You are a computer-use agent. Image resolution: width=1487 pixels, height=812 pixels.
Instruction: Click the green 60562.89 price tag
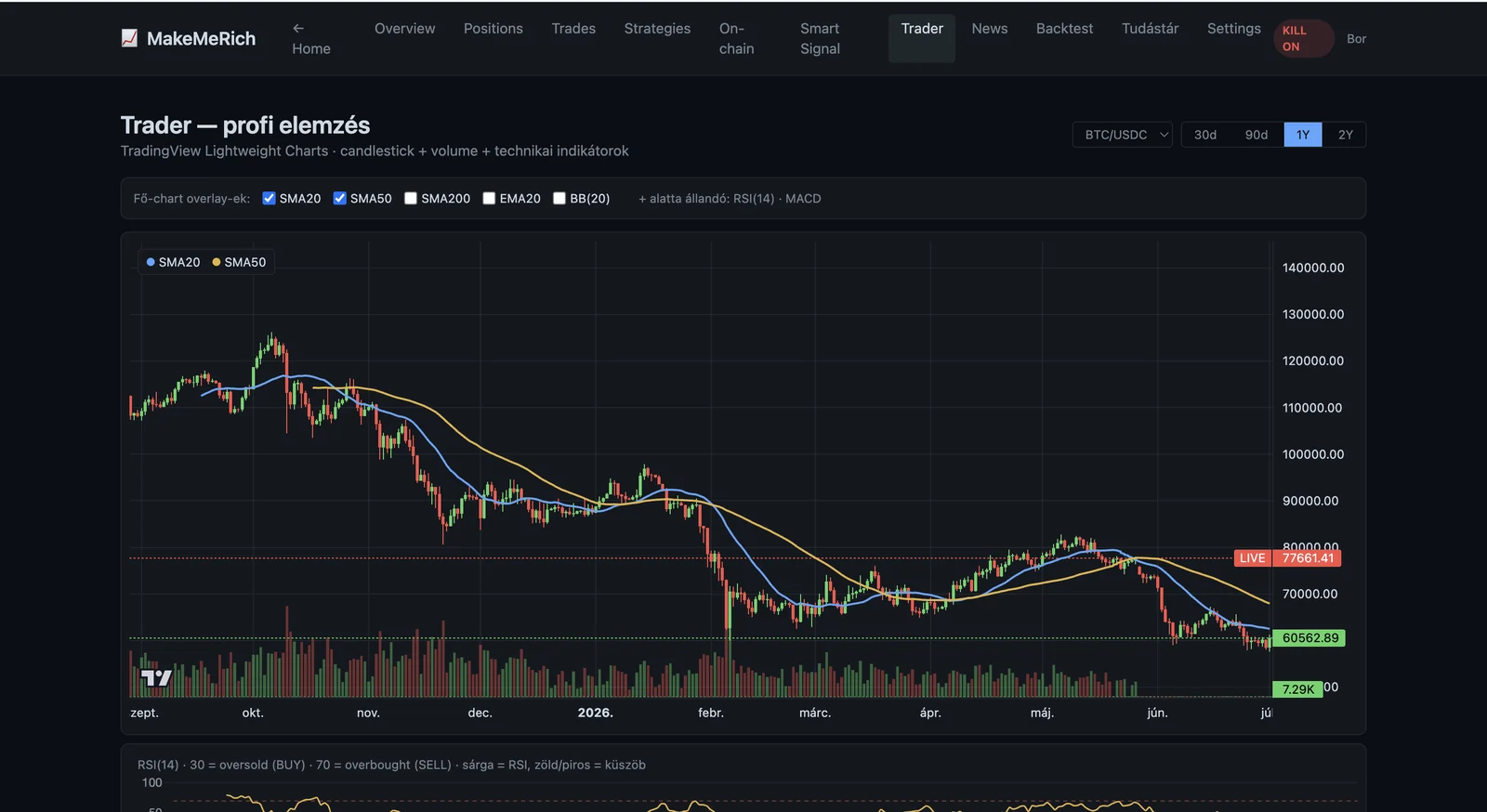(x=1309, y=638)
